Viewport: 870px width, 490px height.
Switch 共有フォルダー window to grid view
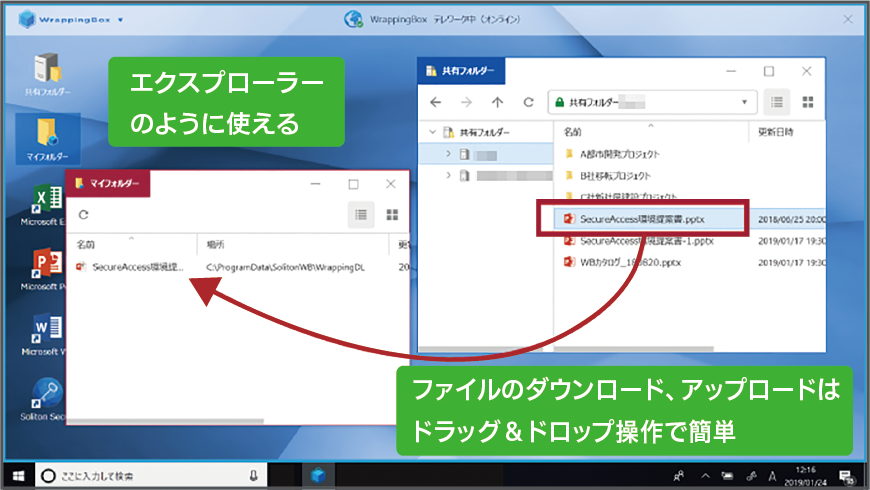pyautogui.click(x=808, y=102)
